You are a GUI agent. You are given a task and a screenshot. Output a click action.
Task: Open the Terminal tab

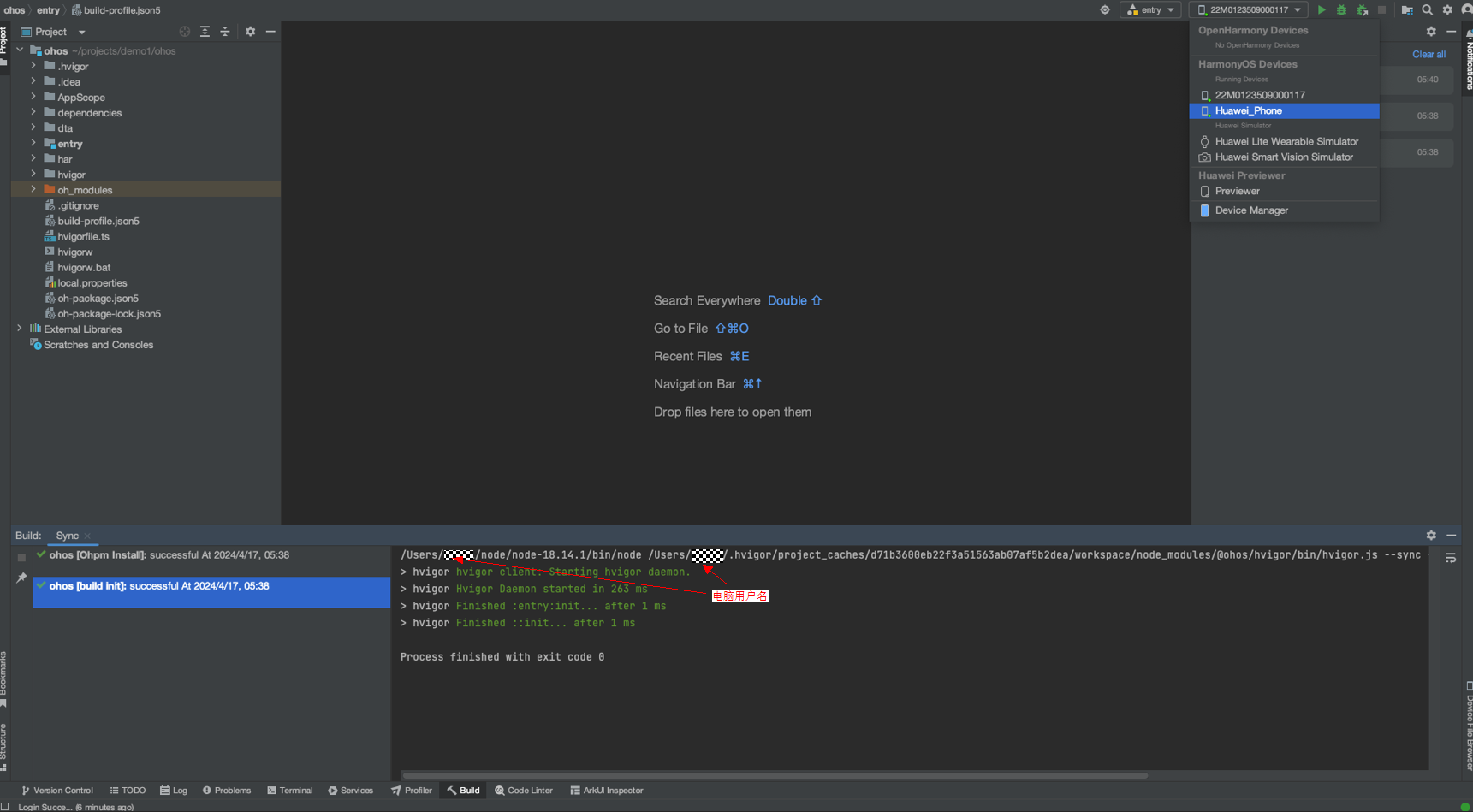289,791
